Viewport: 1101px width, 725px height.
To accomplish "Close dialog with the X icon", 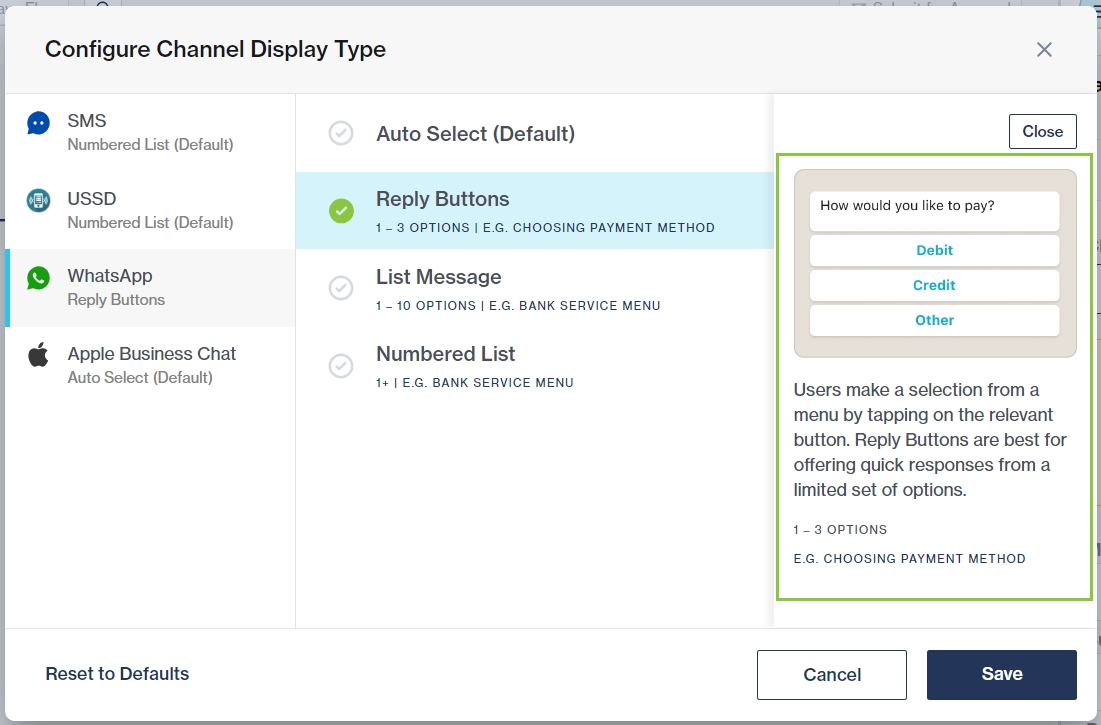I will [x=1044, y=50].
